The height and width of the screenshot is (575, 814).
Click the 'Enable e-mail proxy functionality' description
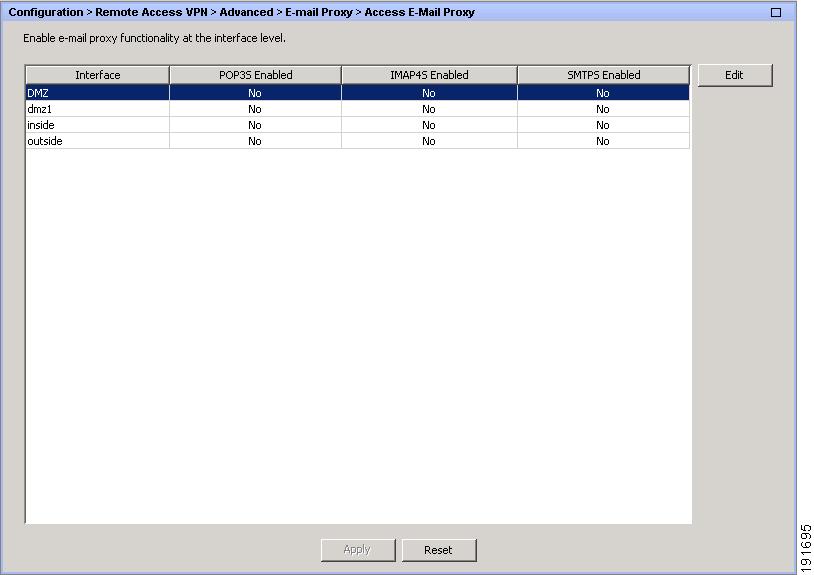pyautogui.click(x=154, y=38)
